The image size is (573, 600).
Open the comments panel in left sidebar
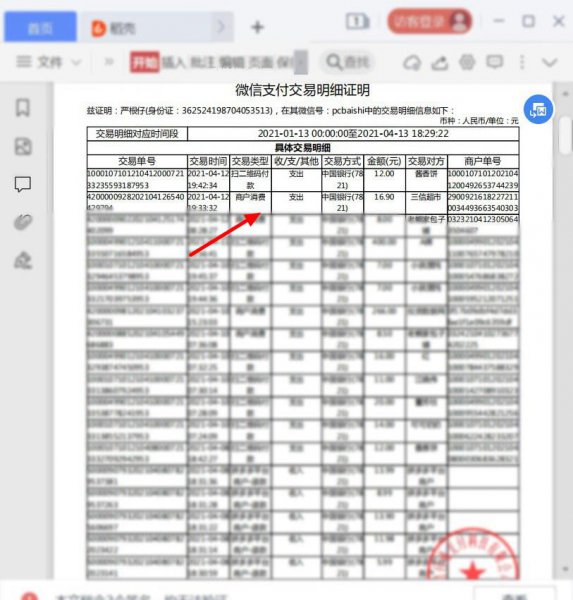coord(23,184)
